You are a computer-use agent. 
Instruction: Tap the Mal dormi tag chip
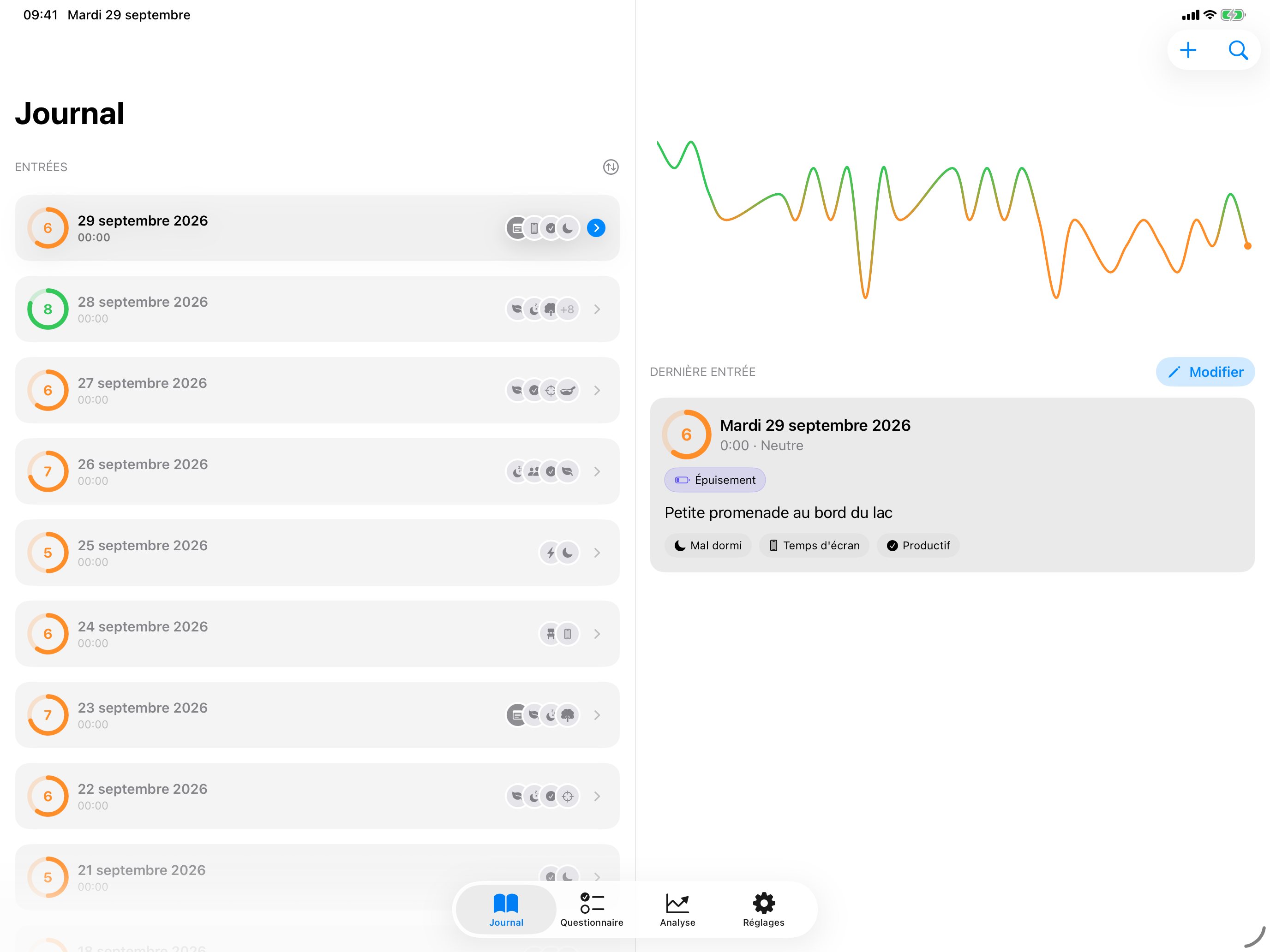[x=708, y=546]
